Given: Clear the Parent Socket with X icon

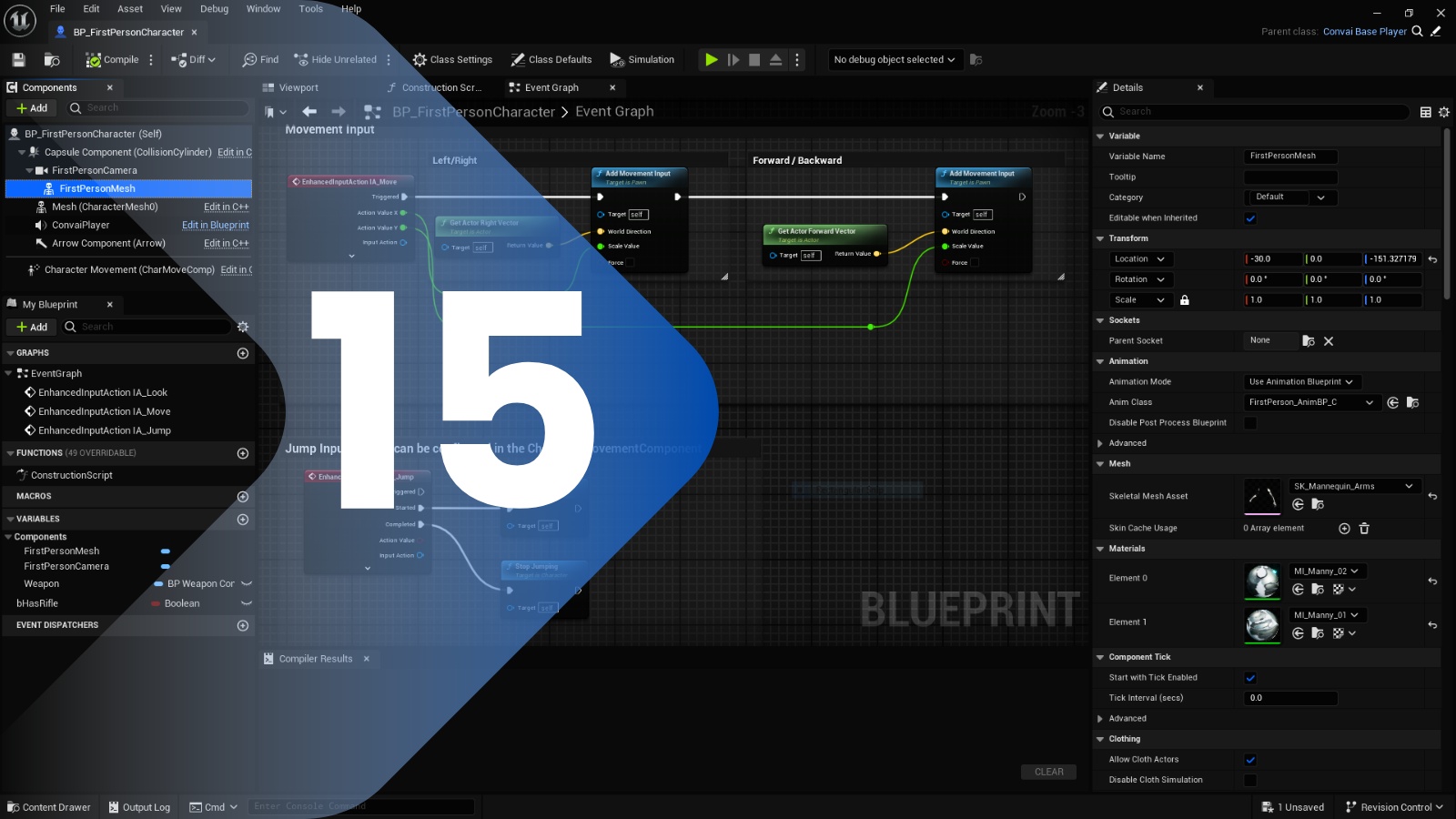Looking at the screenshot, I should (1329, 341).
